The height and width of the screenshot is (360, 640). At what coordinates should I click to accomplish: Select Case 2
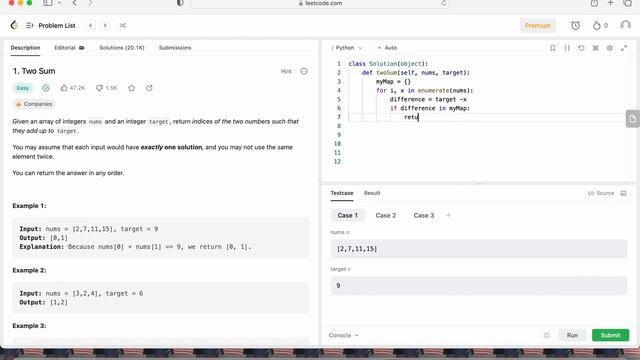pyautogui.click(x=386, y=215)
